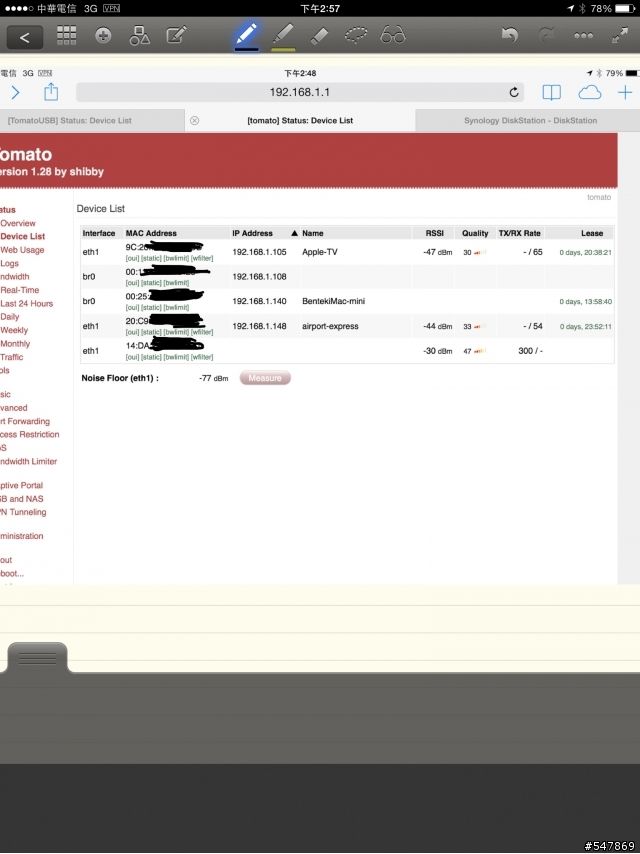Sort by the TX/RX Rate column header
The height and width of the screenshot is (854, 640).
(x=520, y=233)
